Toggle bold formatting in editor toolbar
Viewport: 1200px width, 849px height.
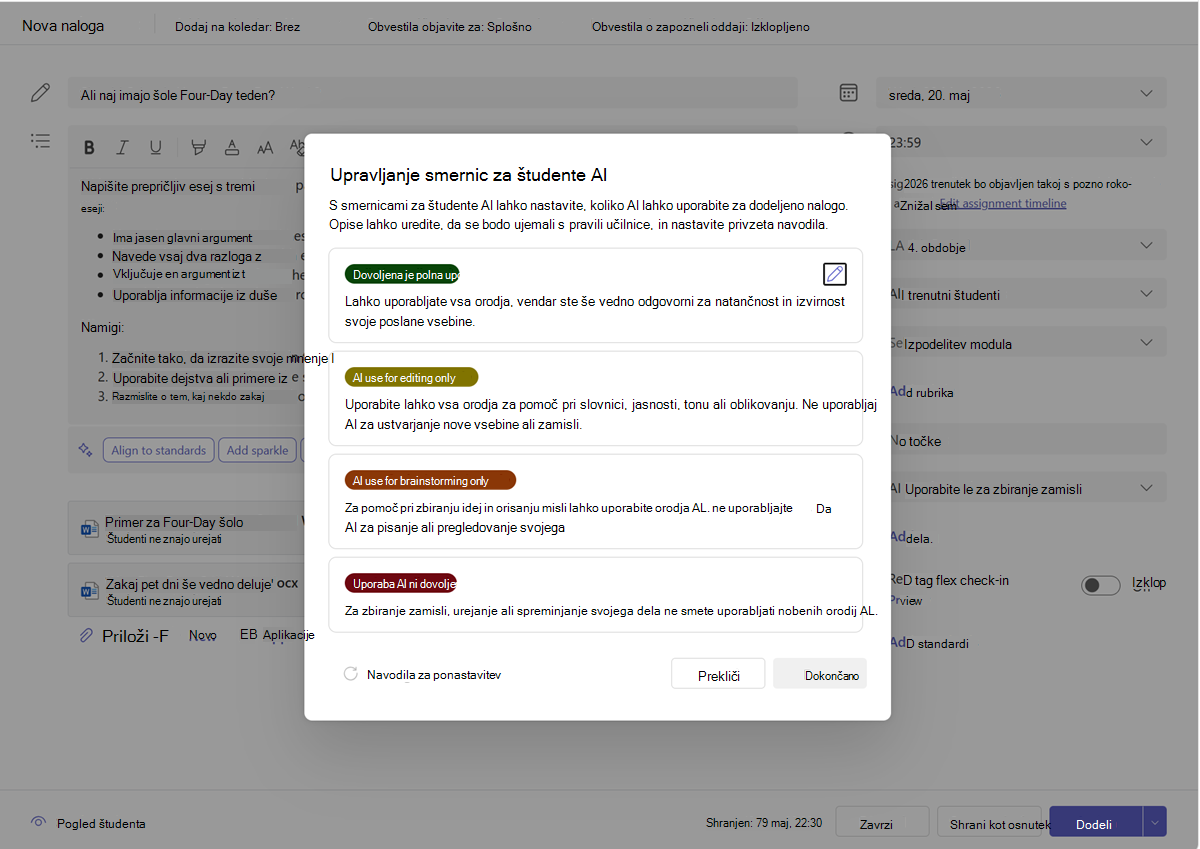click(89, 148)
